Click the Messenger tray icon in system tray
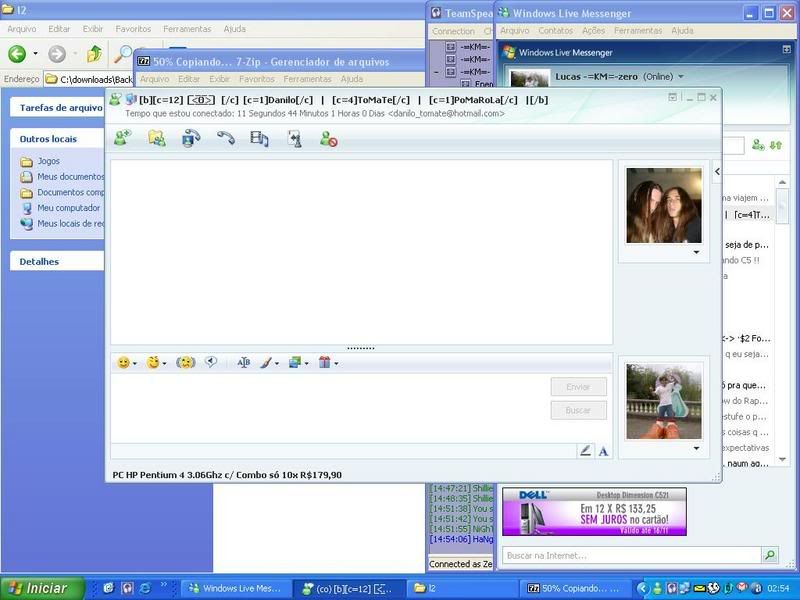The height and width of the screenshot is (600, 800). point(658,588)
